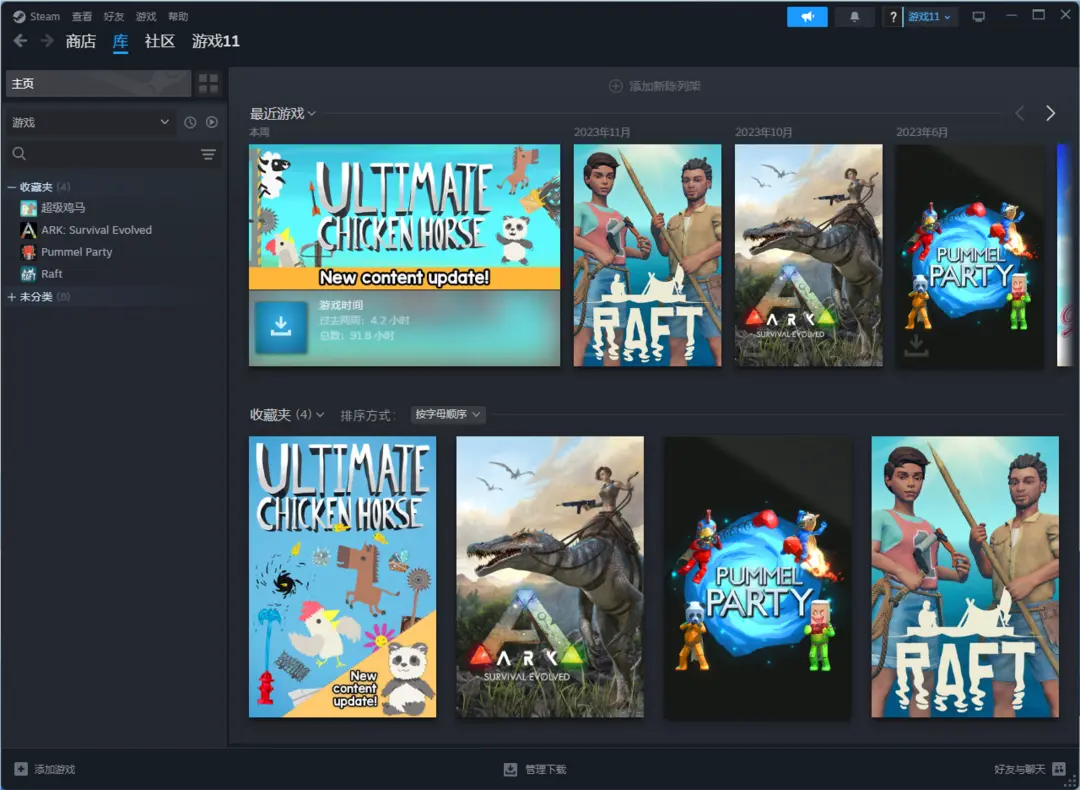Image resolution: width=1080 pixels, height=790 pixels.
Task: Open the 游戏 menu in menu bar
Action: [x=146, y=17]
